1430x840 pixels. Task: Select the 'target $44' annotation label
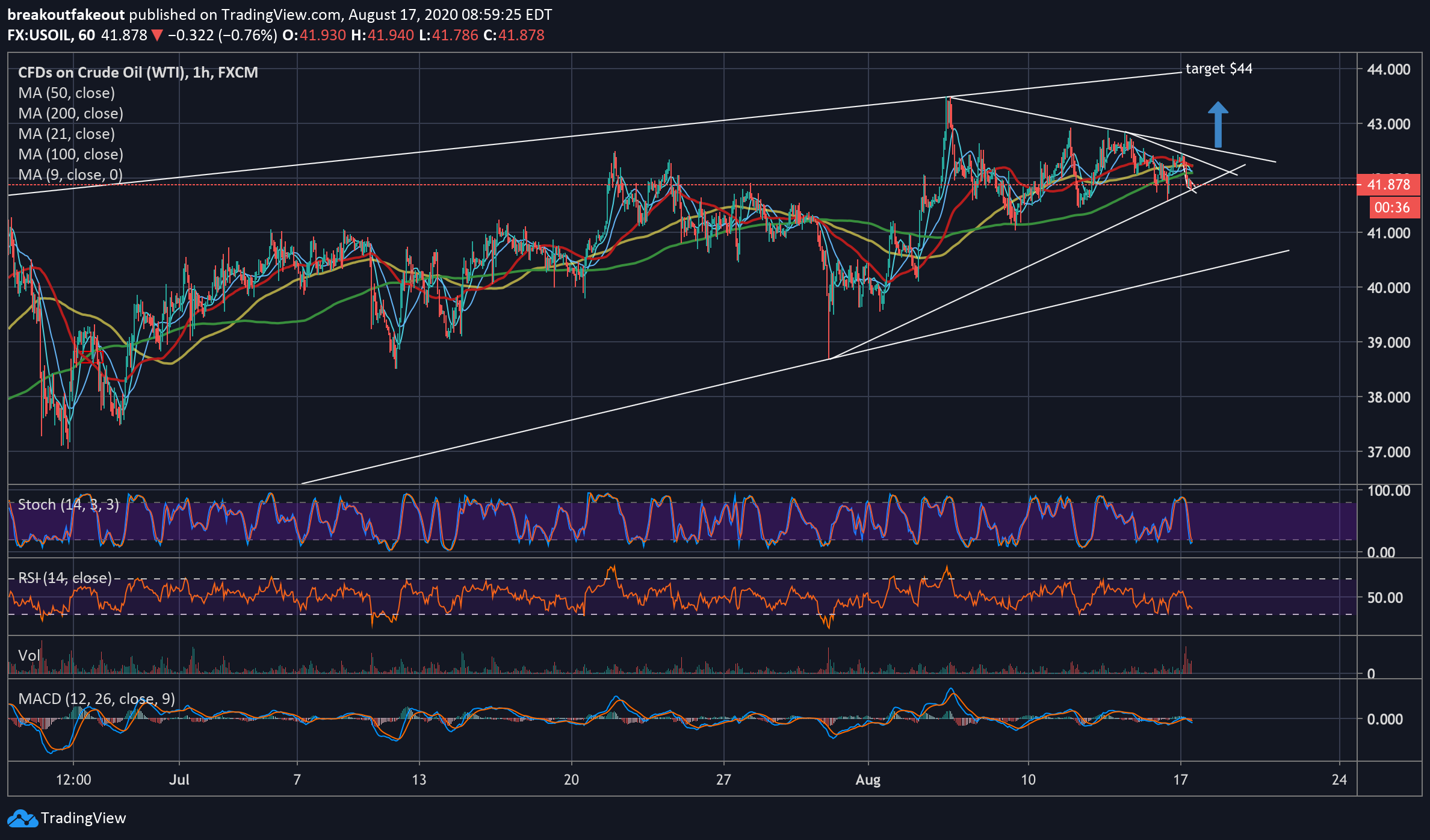(x=1219, y=69)
